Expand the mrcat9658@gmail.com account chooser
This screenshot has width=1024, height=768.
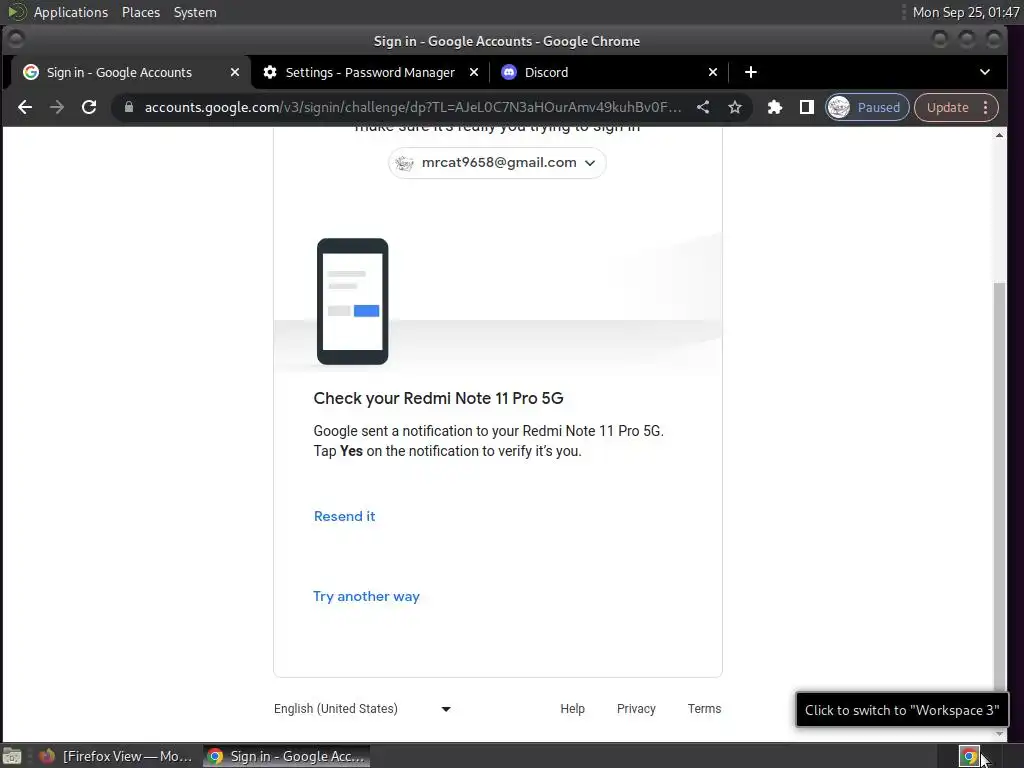tap(497, 163)
